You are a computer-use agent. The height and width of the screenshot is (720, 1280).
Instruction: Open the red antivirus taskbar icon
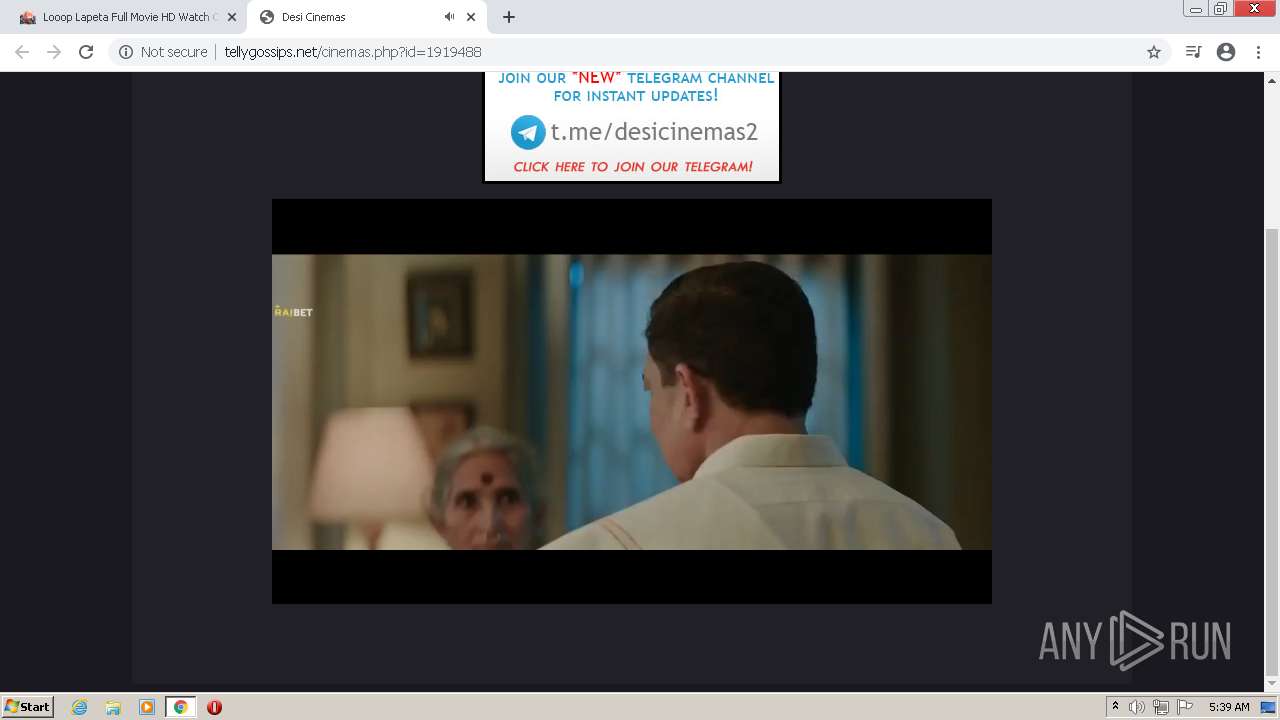(214, 707)
